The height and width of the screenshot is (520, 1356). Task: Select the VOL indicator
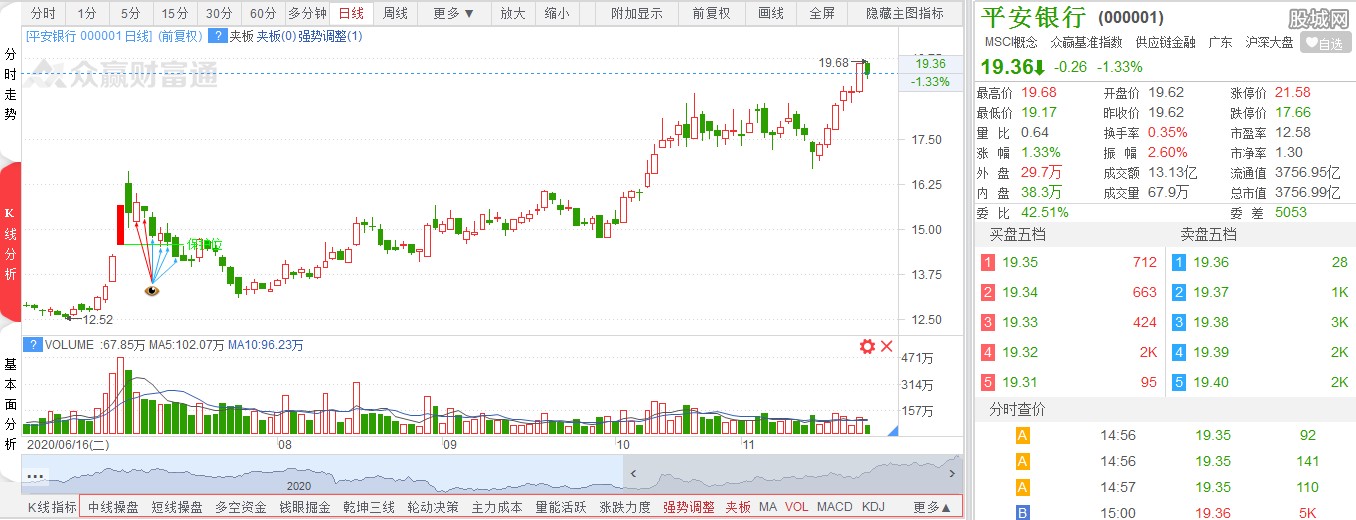[797, 507]
